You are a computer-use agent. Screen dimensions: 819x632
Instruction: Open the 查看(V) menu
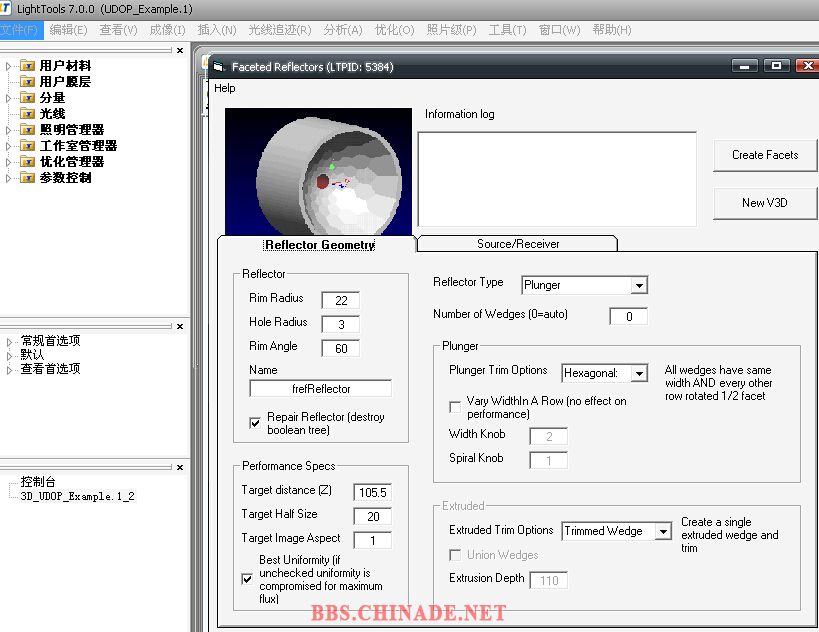119,30
